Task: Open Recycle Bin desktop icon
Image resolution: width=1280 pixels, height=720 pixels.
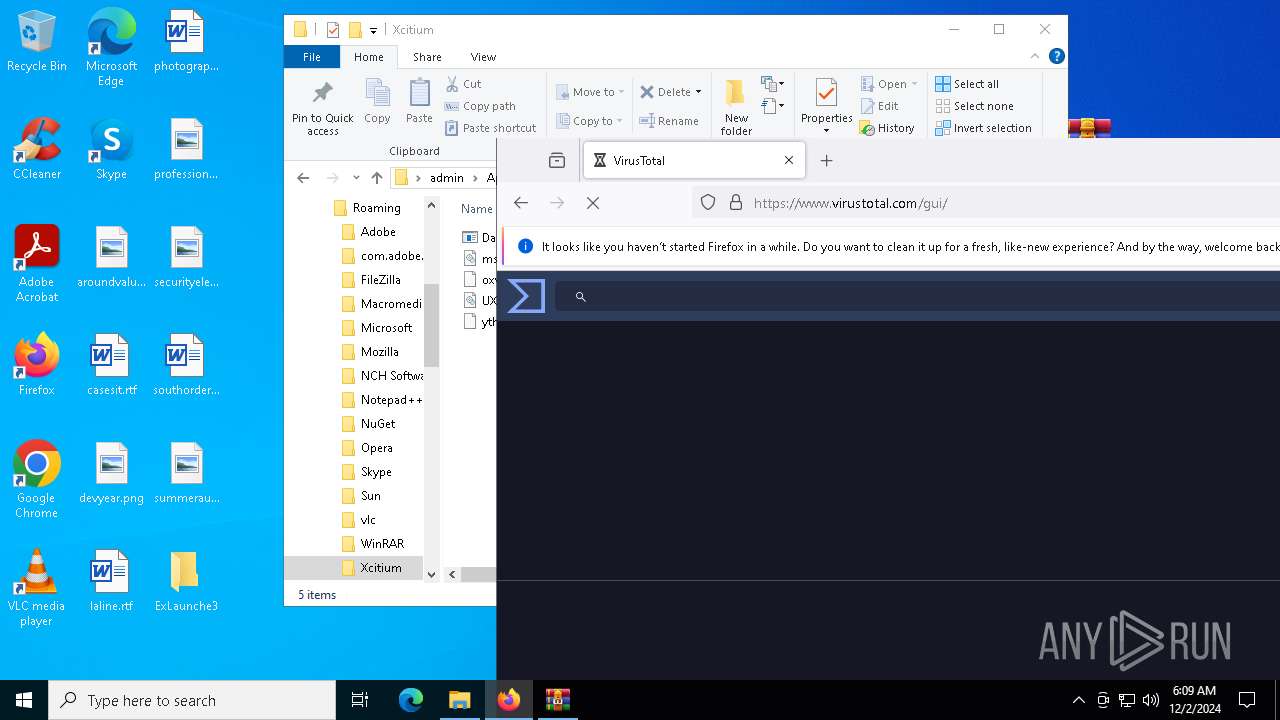Action: (x=37, y=42)
